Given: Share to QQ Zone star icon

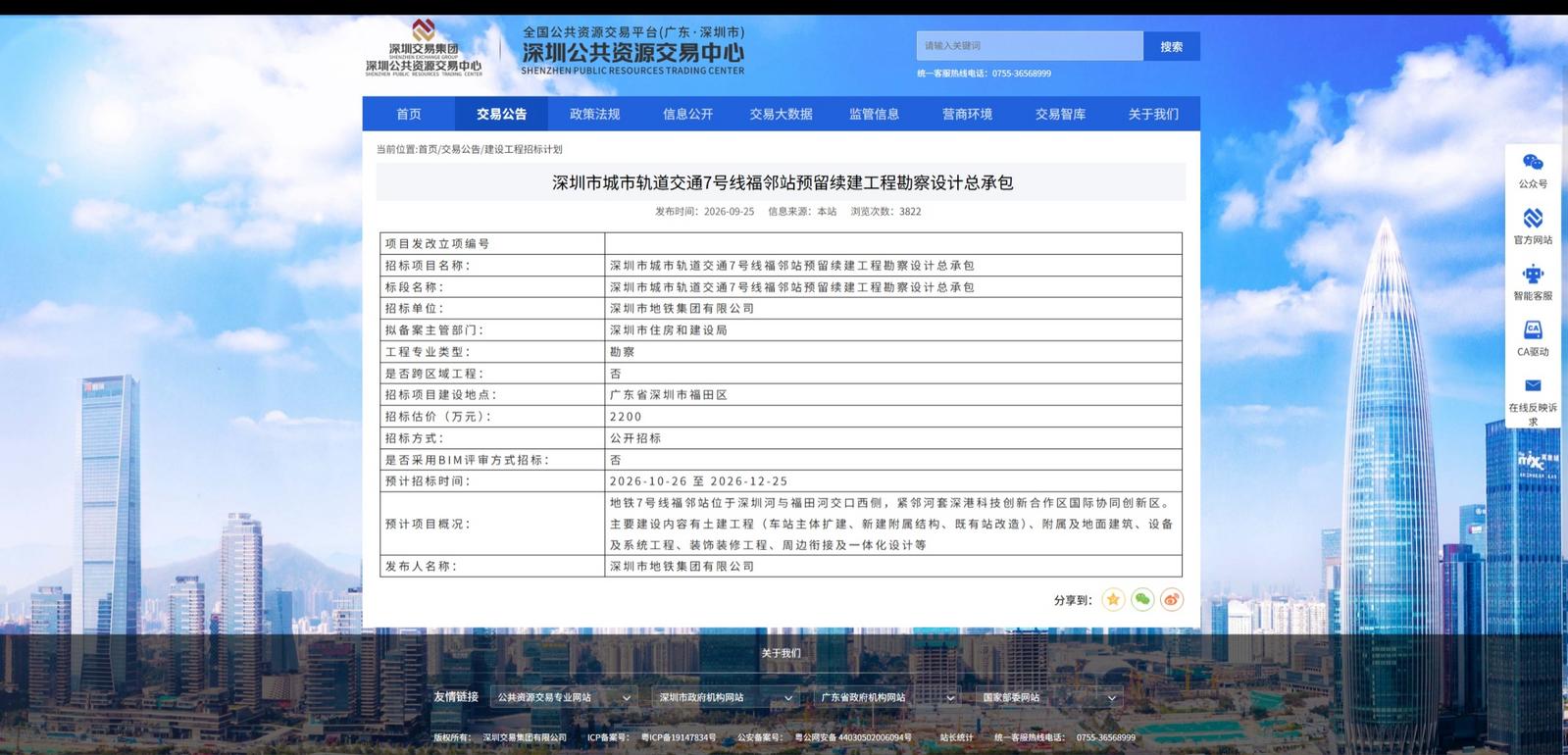Looking at the screenshot, I should click(1113, 600).
